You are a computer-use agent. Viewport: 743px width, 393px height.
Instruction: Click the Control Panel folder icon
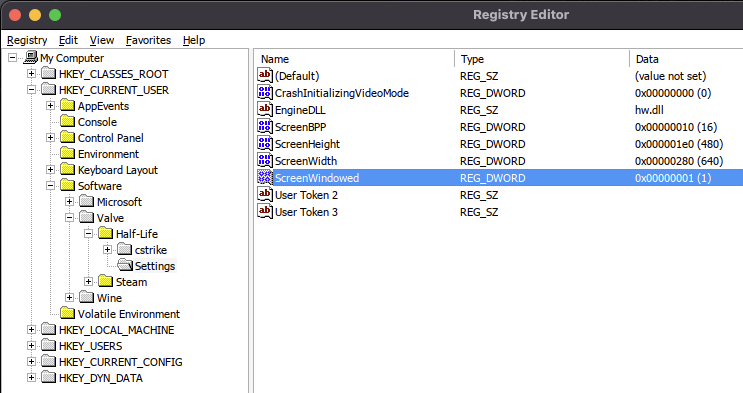[68, 137]
